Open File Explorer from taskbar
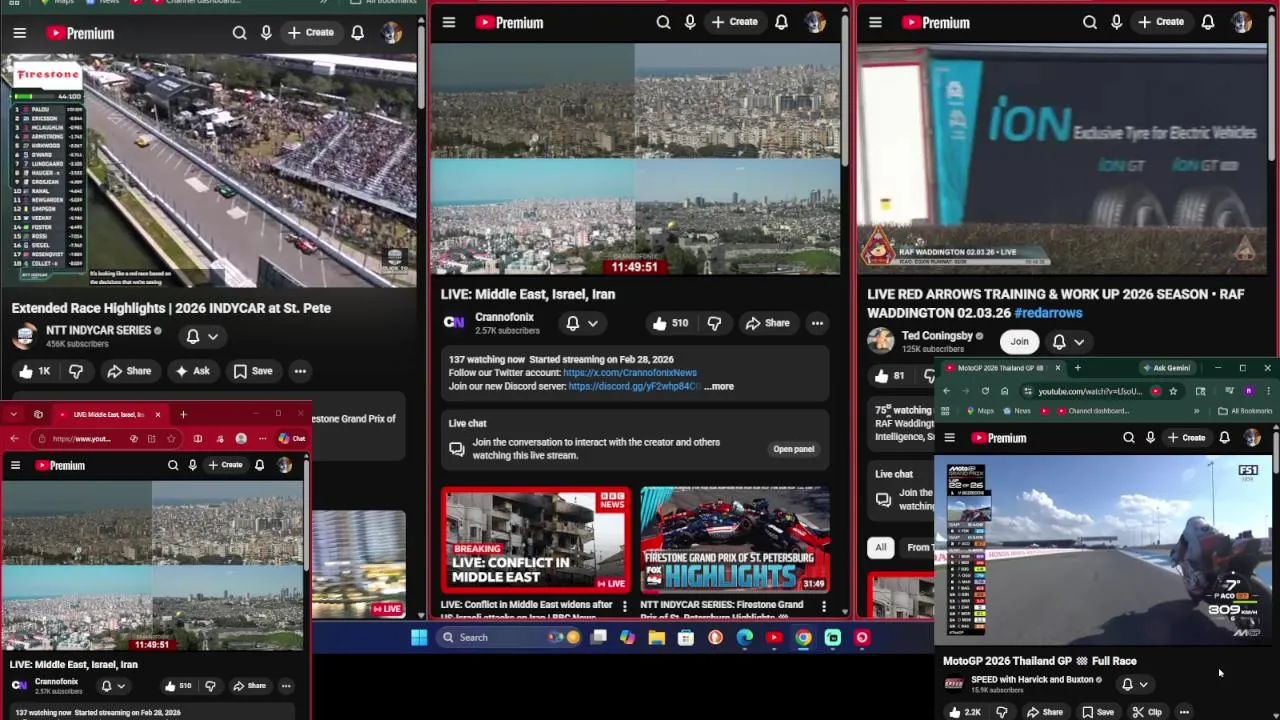The image size is (1280, 720). (x=656, y=637)
